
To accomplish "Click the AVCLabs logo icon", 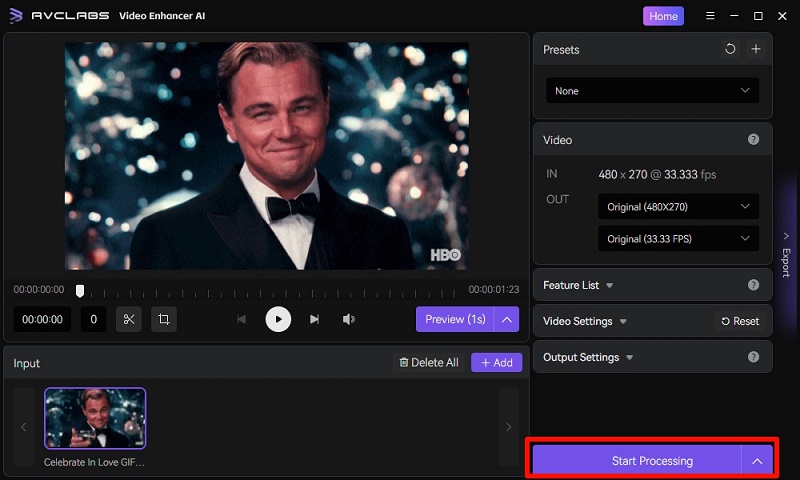I will click(16, 15).
